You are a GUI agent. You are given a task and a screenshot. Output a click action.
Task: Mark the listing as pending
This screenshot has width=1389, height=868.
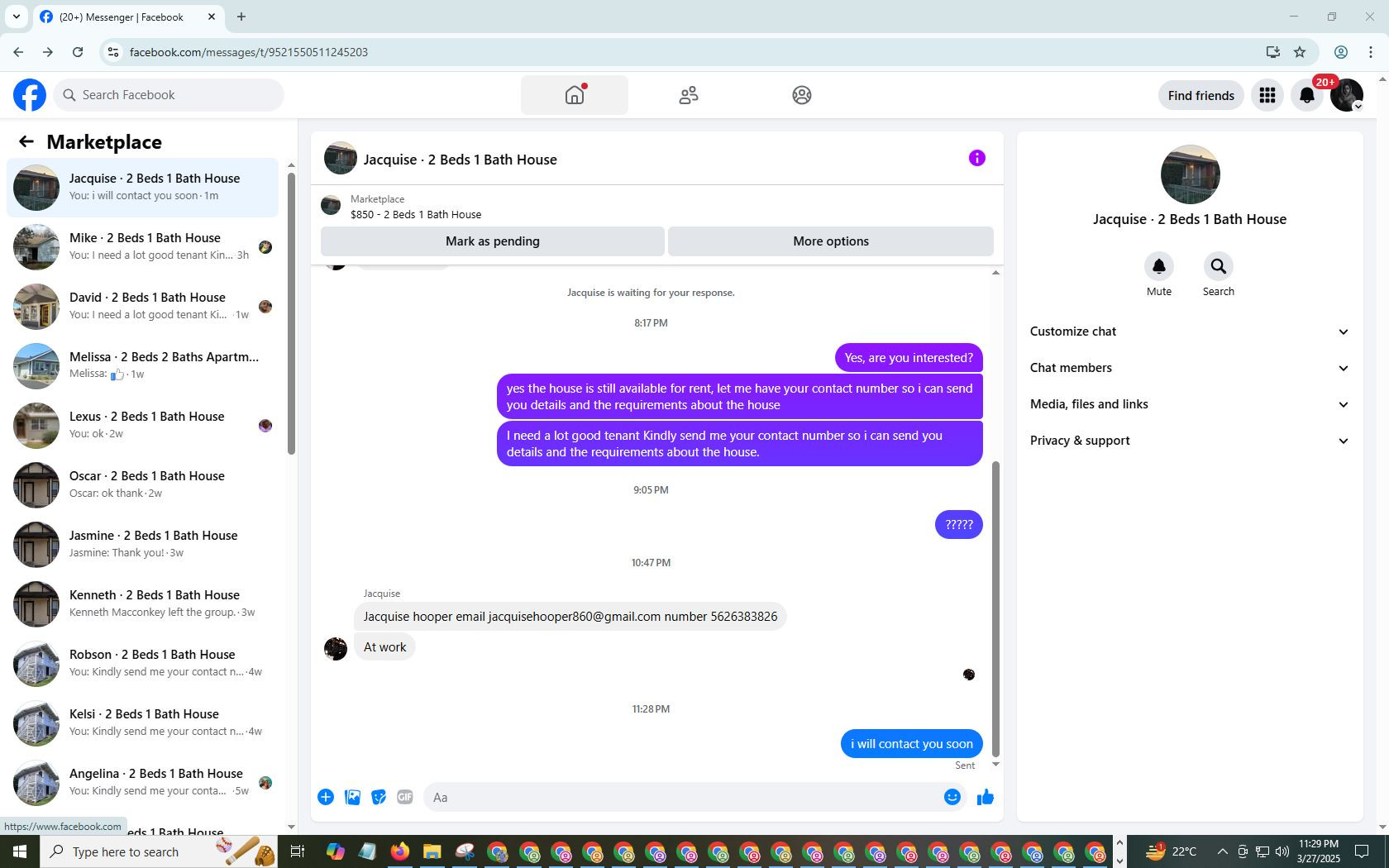tap(493, 241)
